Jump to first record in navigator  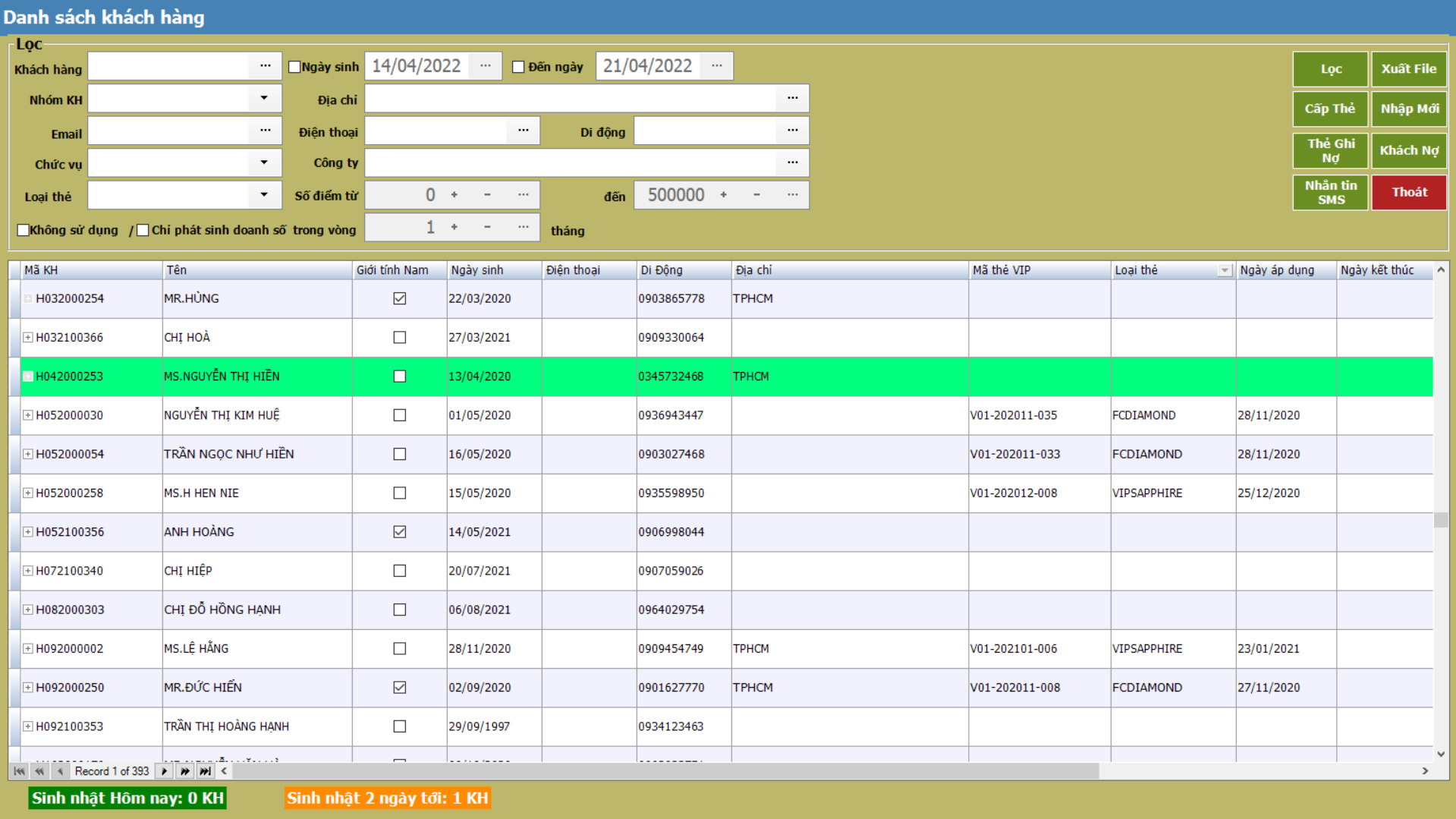[x=19, y=771]
